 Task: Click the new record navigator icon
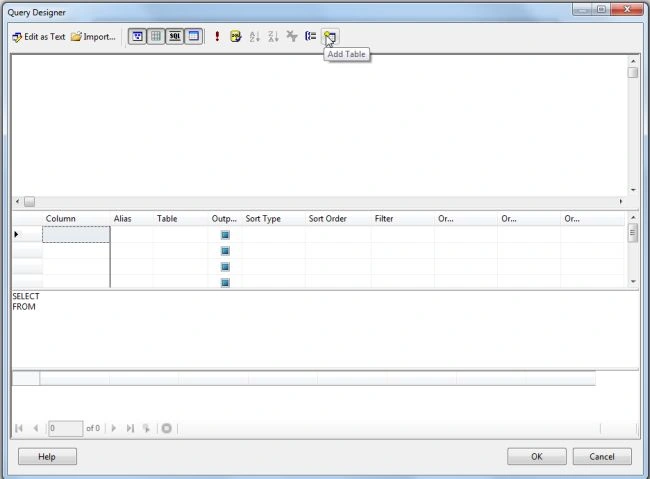(x=146, y=428)
